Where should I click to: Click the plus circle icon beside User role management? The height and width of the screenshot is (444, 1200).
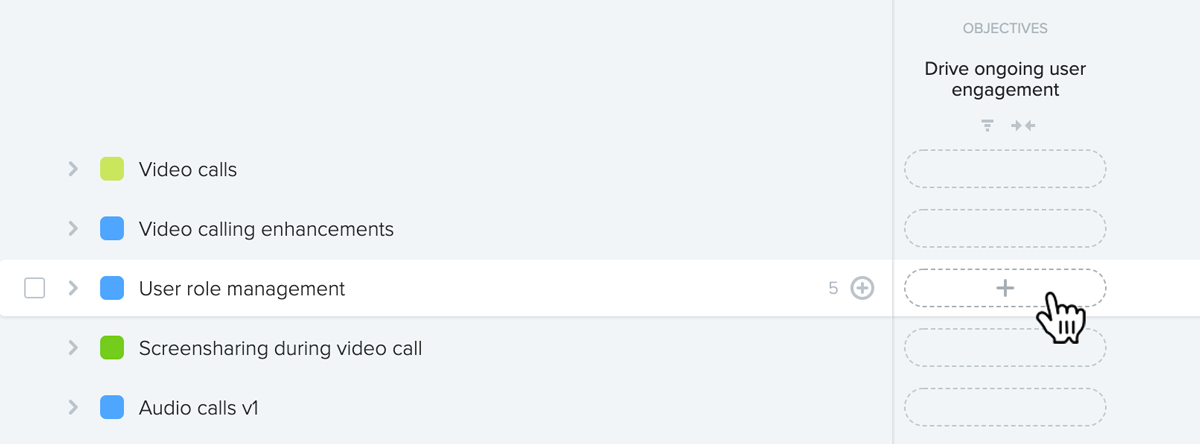862,288
